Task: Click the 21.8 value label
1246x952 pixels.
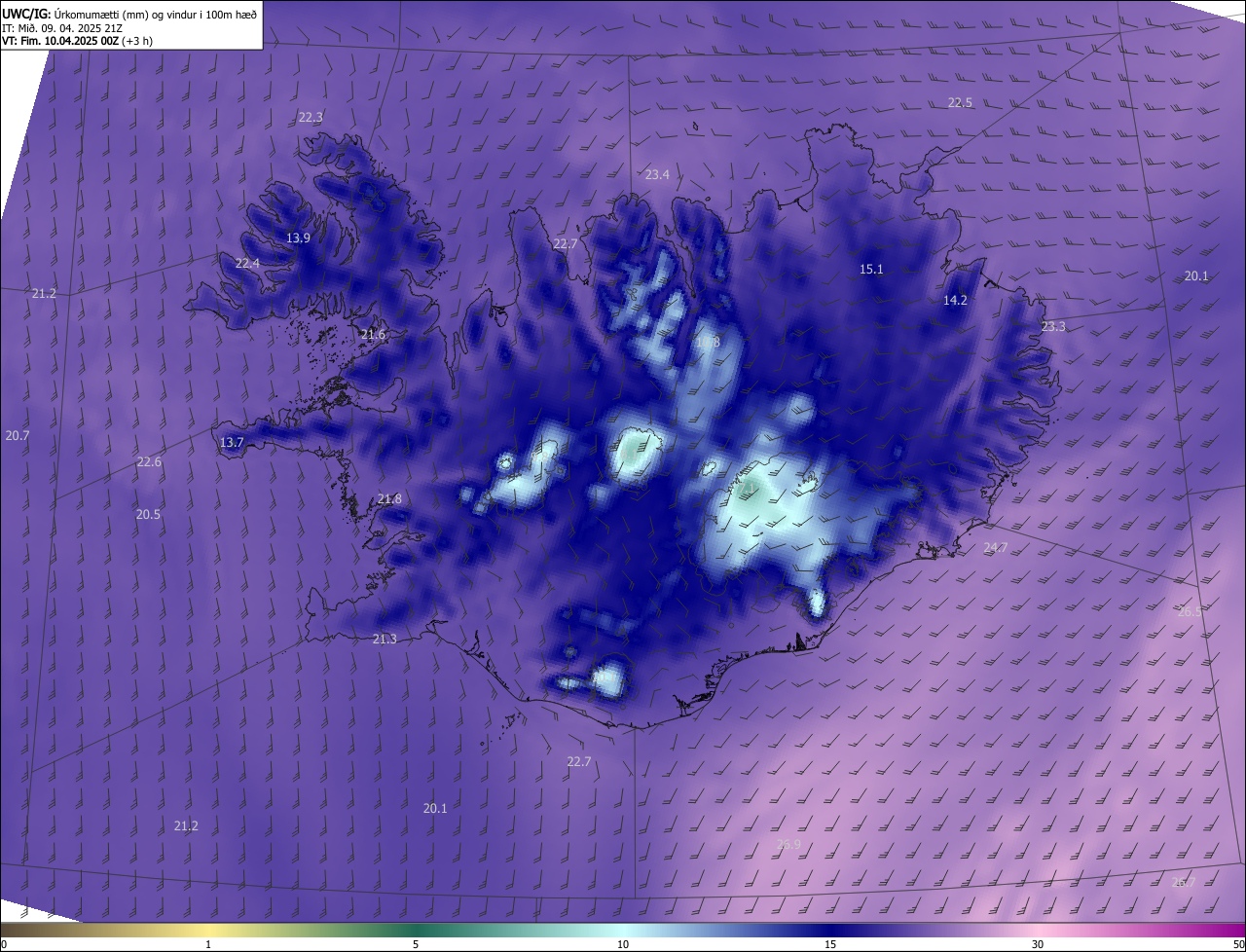Action: click(389, 498)
